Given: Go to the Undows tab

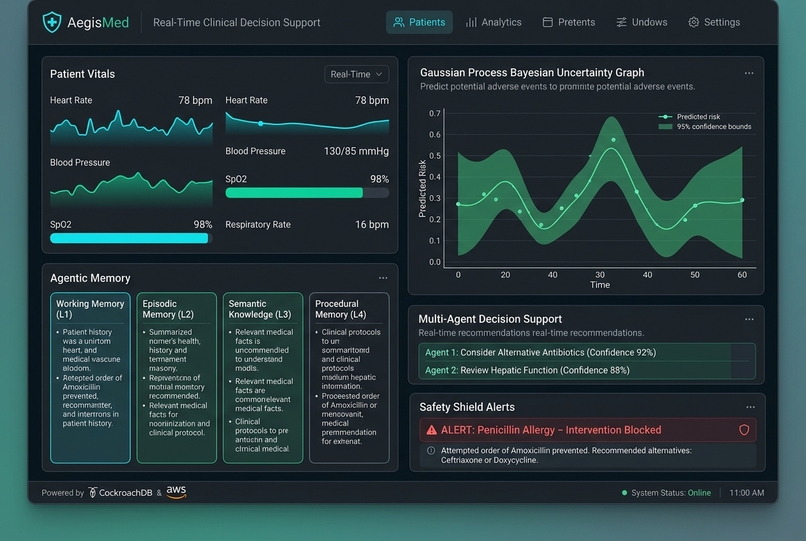Looking at the screenshot, I should 642,22.
